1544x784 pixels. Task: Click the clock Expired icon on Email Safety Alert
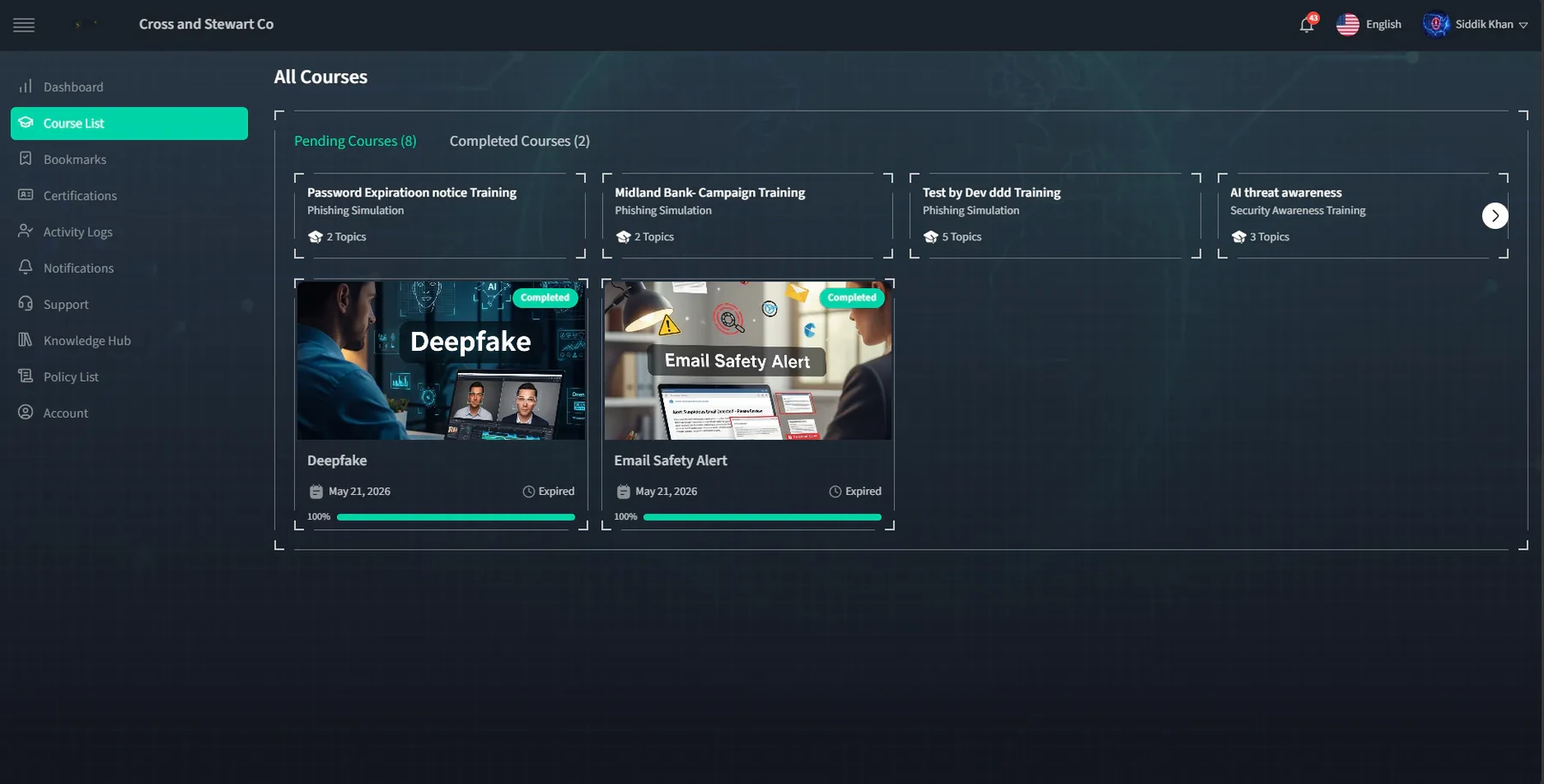coord(835,492)
